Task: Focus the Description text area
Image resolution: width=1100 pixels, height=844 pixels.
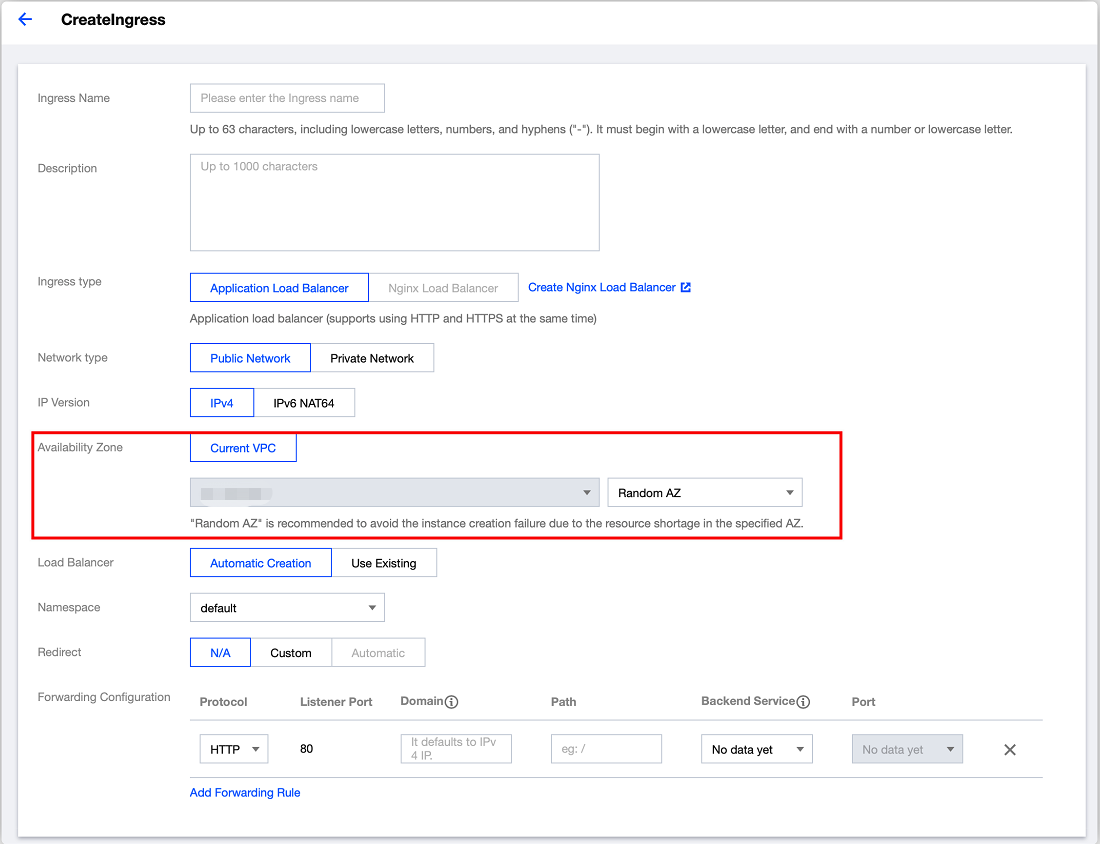Action: [394, 202]
